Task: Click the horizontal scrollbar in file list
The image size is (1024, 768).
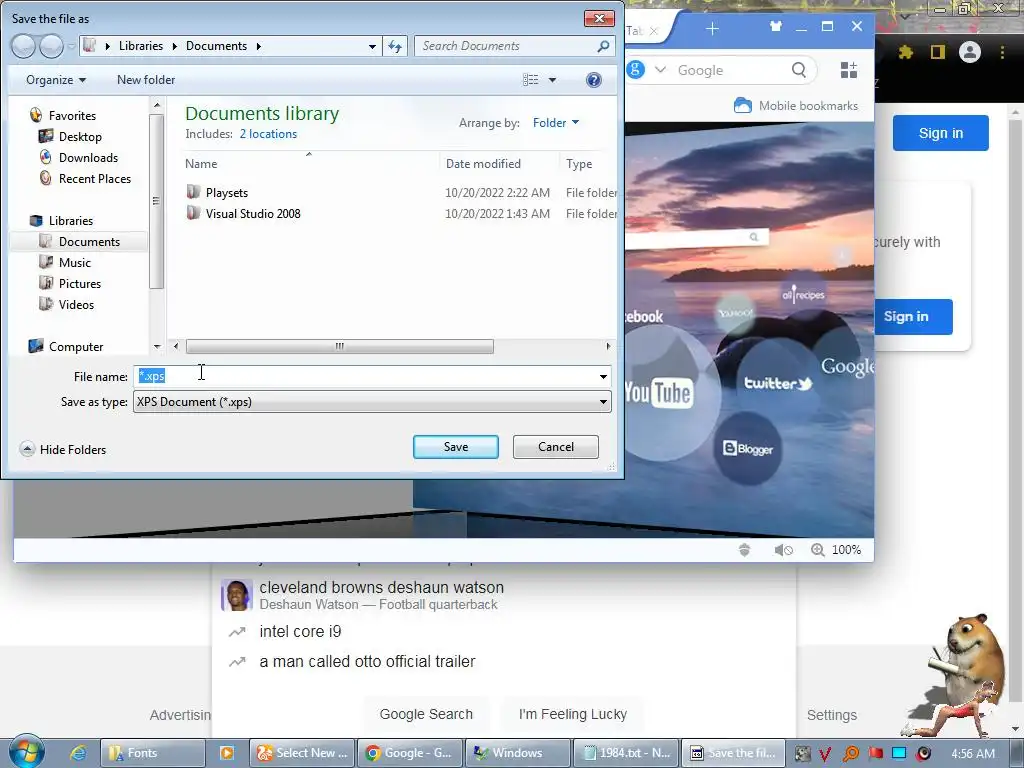Action: point(340,346)
